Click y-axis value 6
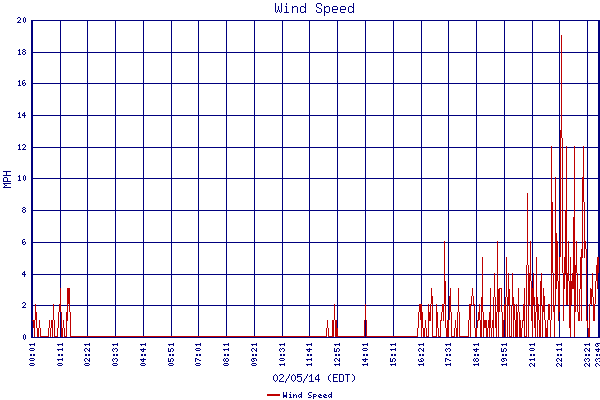Screen dimensions: 600x400 (24, 242)
